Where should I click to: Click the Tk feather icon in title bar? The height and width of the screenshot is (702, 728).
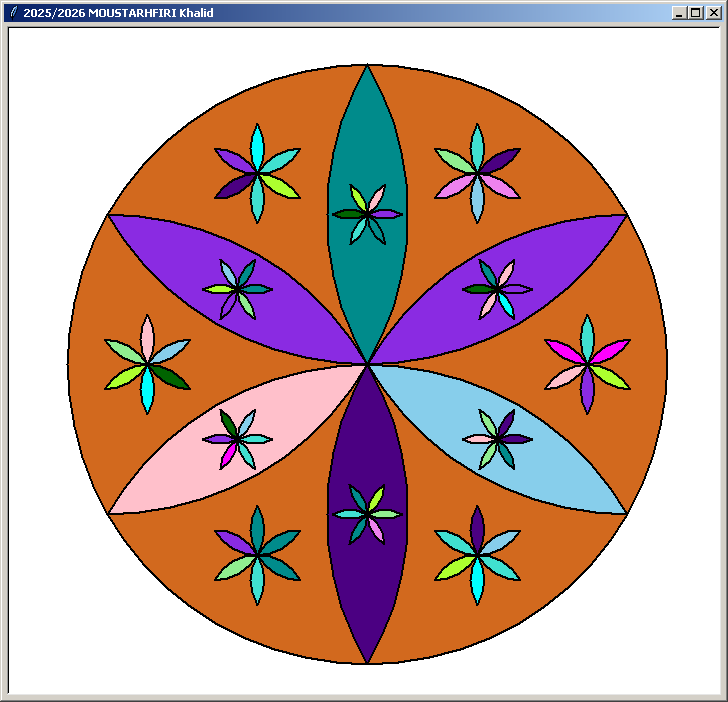point(13,13)
